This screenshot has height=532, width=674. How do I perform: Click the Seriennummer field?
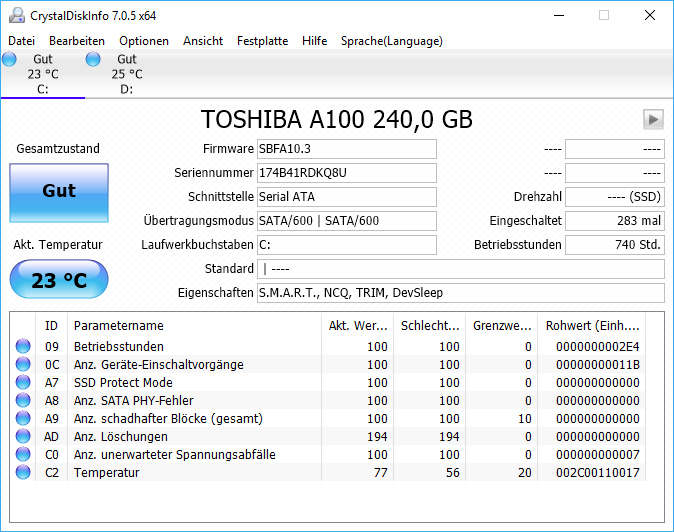tap(346, 173)
